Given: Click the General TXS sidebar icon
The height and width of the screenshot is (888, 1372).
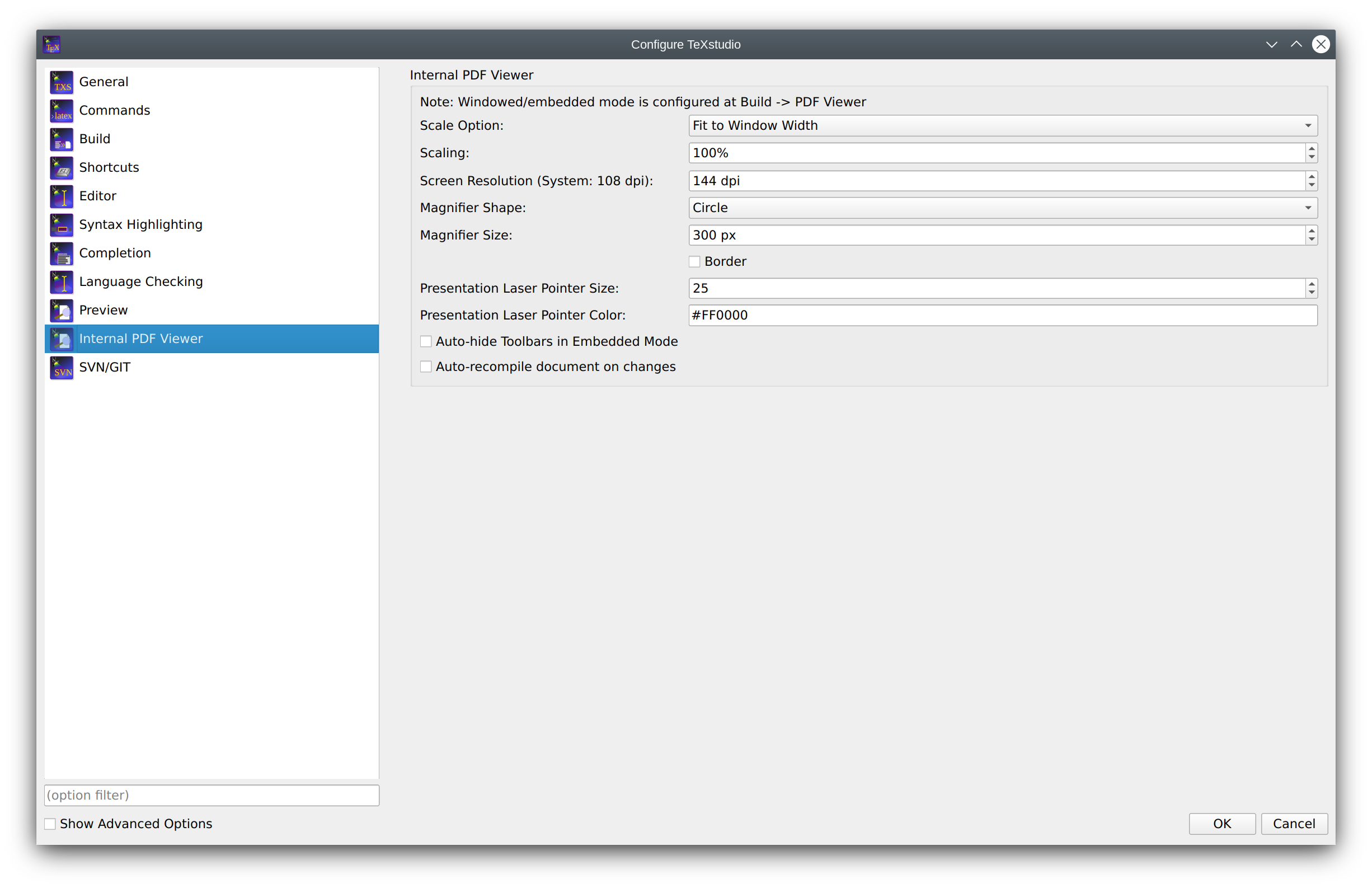Looking at the screenshot, I should point(62,82).
